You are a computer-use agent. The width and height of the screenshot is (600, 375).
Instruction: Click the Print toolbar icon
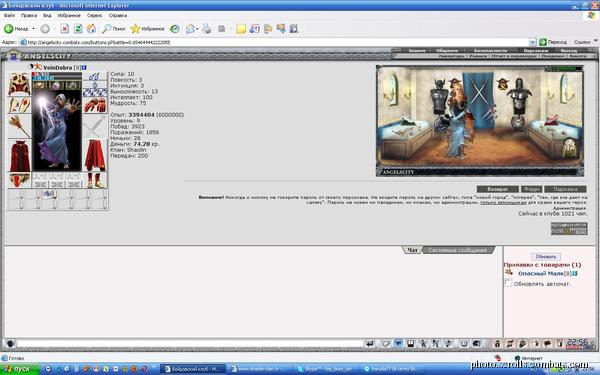[x=207, y=29]
